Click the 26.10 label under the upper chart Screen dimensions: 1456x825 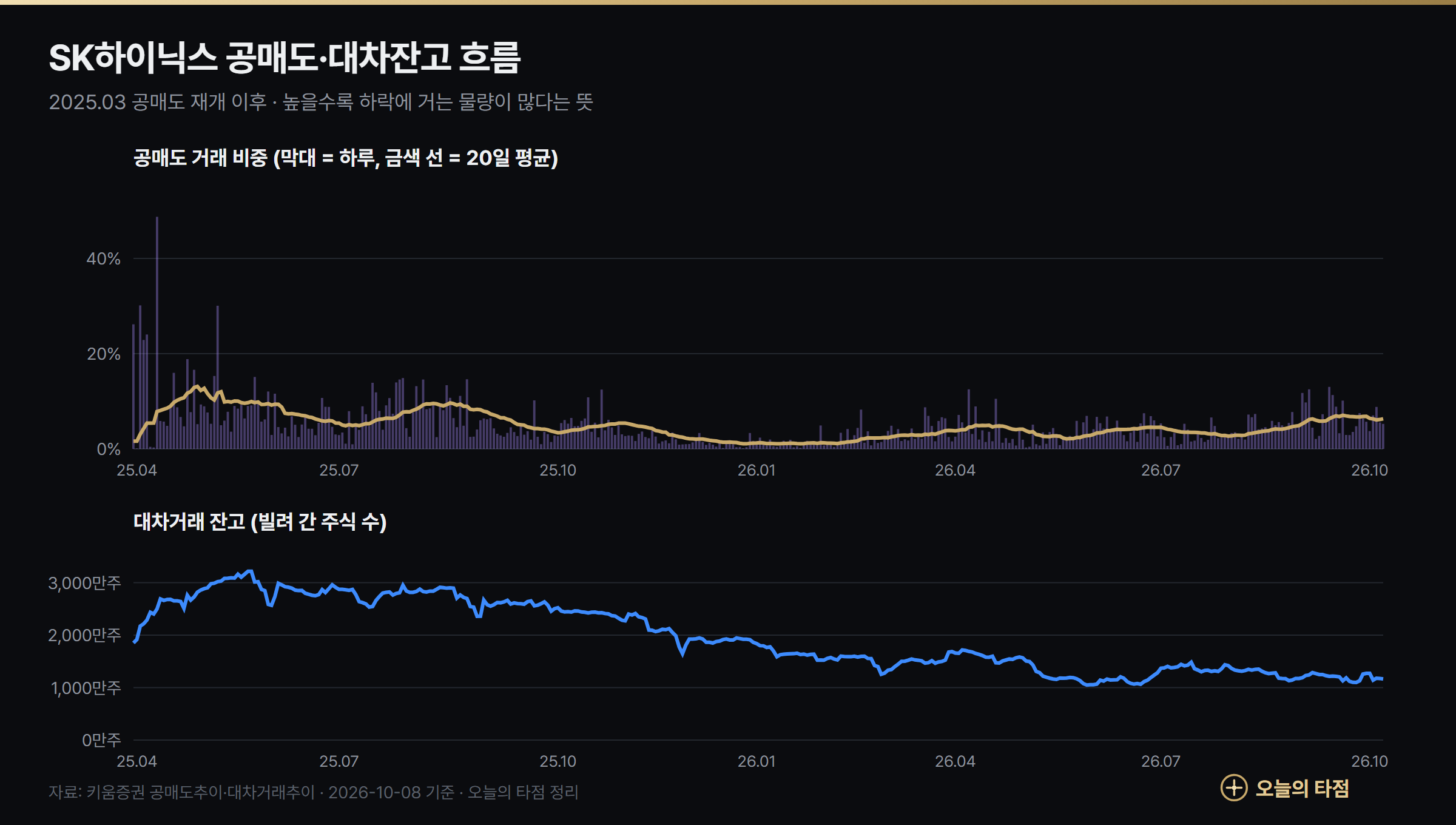pos(1370,470)
